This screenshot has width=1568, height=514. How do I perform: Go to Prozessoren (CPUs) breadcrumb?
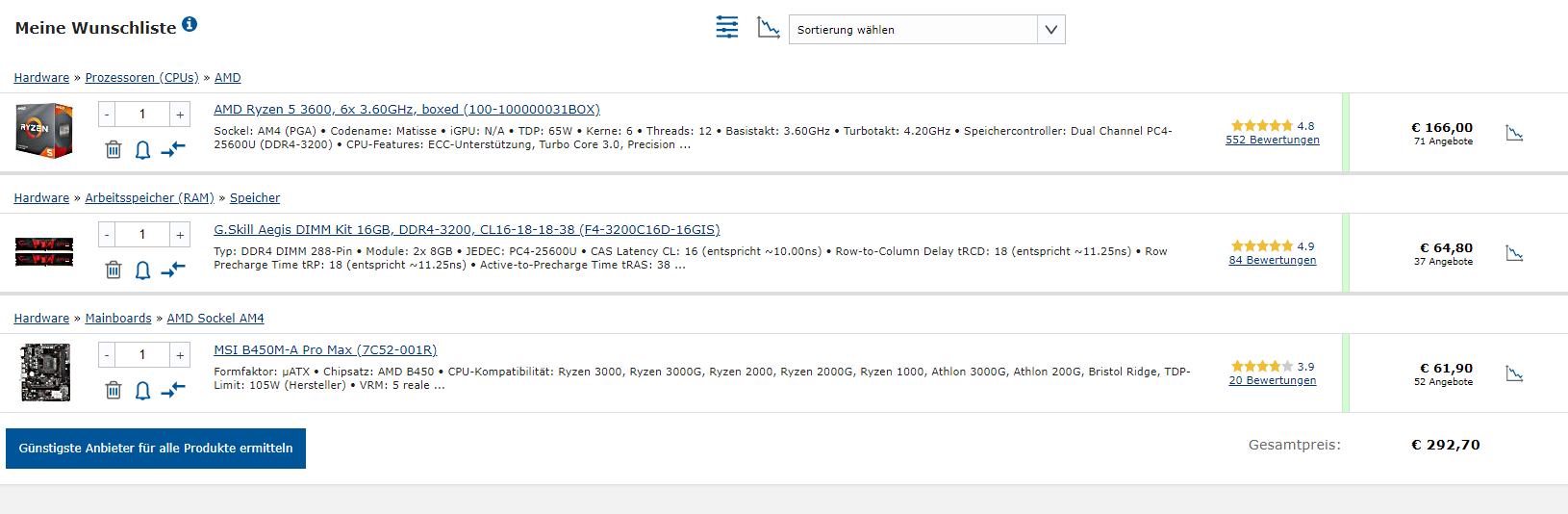(141, 78)
